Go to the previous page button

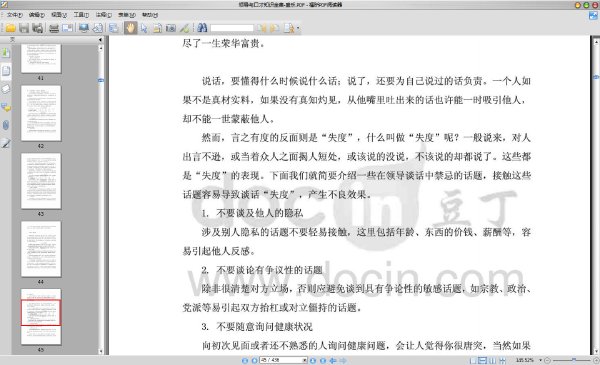click(254, 360)
